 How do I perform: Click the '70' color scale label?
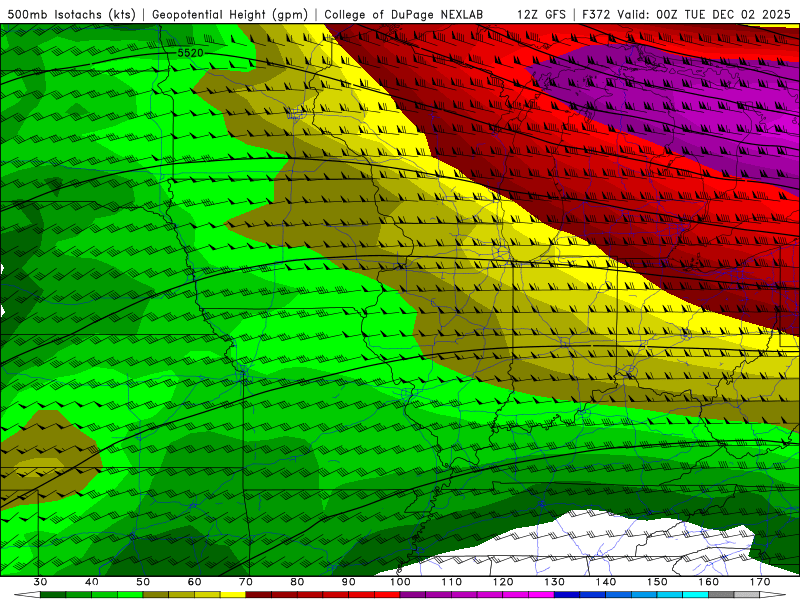click(246, 582)
